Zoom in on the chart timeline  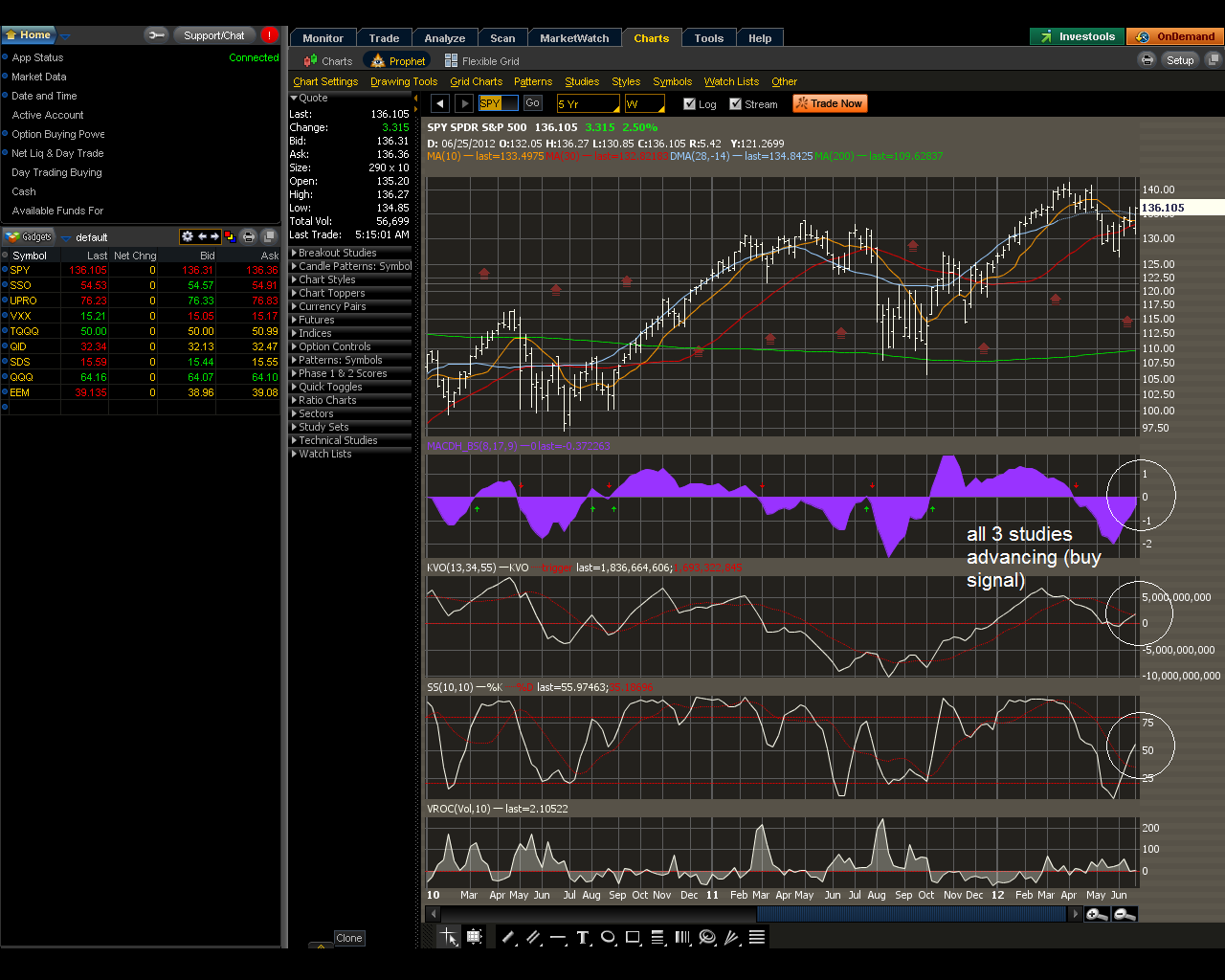(x=1098, y=914)
